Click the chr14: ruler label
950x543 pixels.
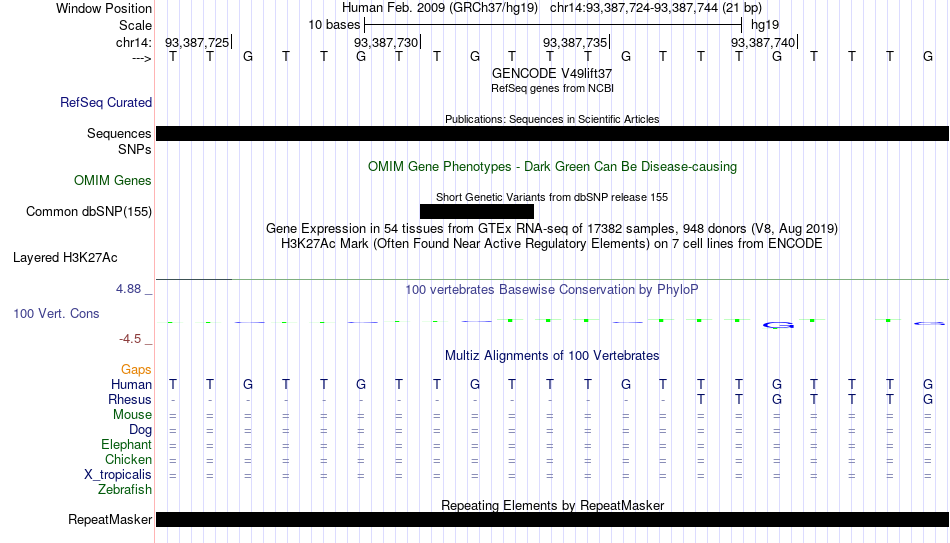click(134, 42)
